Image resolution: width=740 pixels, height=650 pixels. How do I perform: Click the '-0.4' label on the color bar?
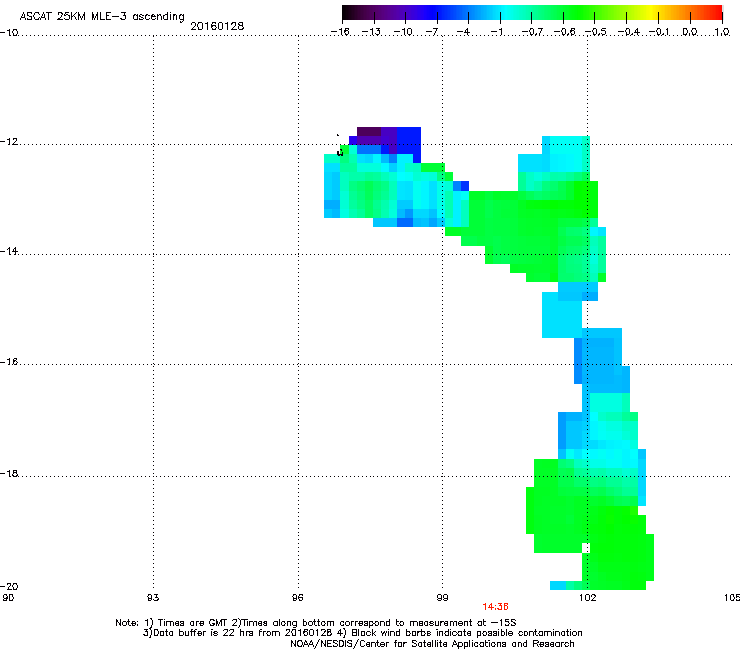tap(629, 32)
